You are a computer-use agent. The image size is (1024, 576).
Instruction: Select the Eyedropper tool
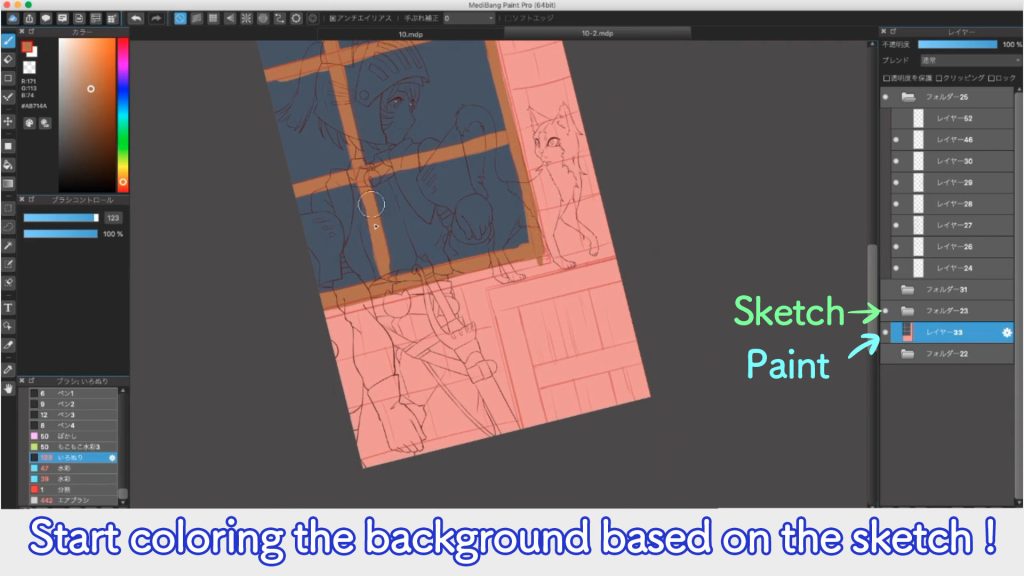click(x=8, y=370)
